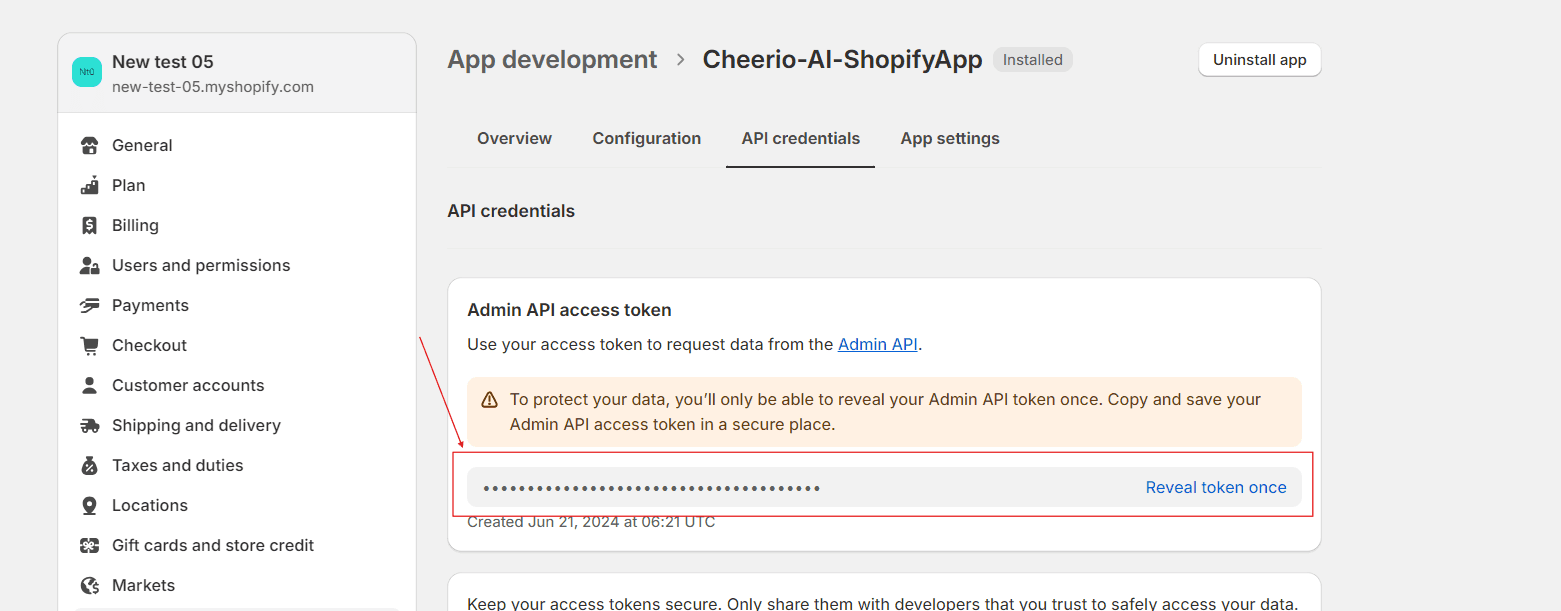
Task: Click the warning triangle icon in banner
Action: (489, 400)
